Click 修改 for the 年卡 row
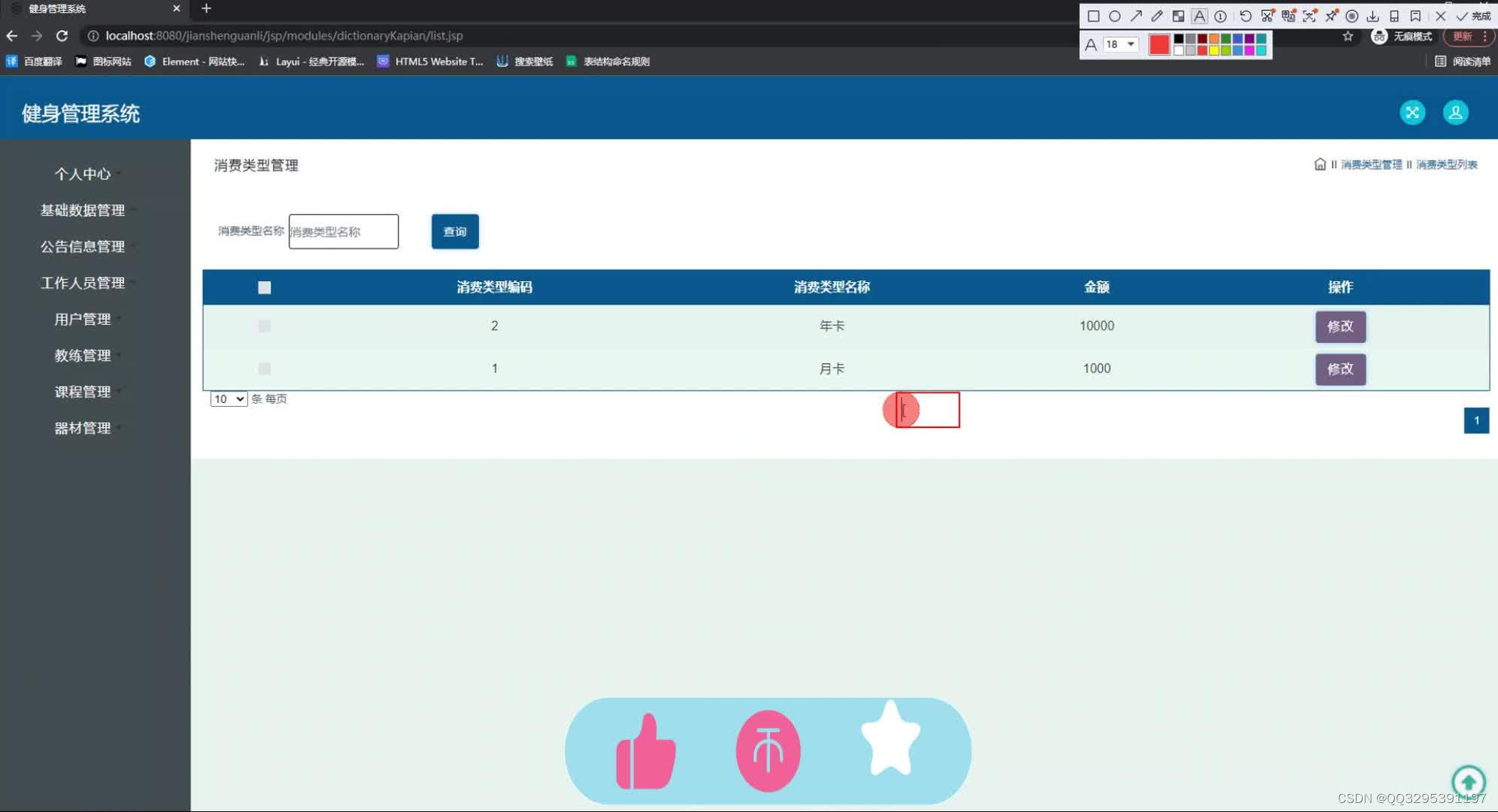1498x812 pixels. [x=1340, y=326]
